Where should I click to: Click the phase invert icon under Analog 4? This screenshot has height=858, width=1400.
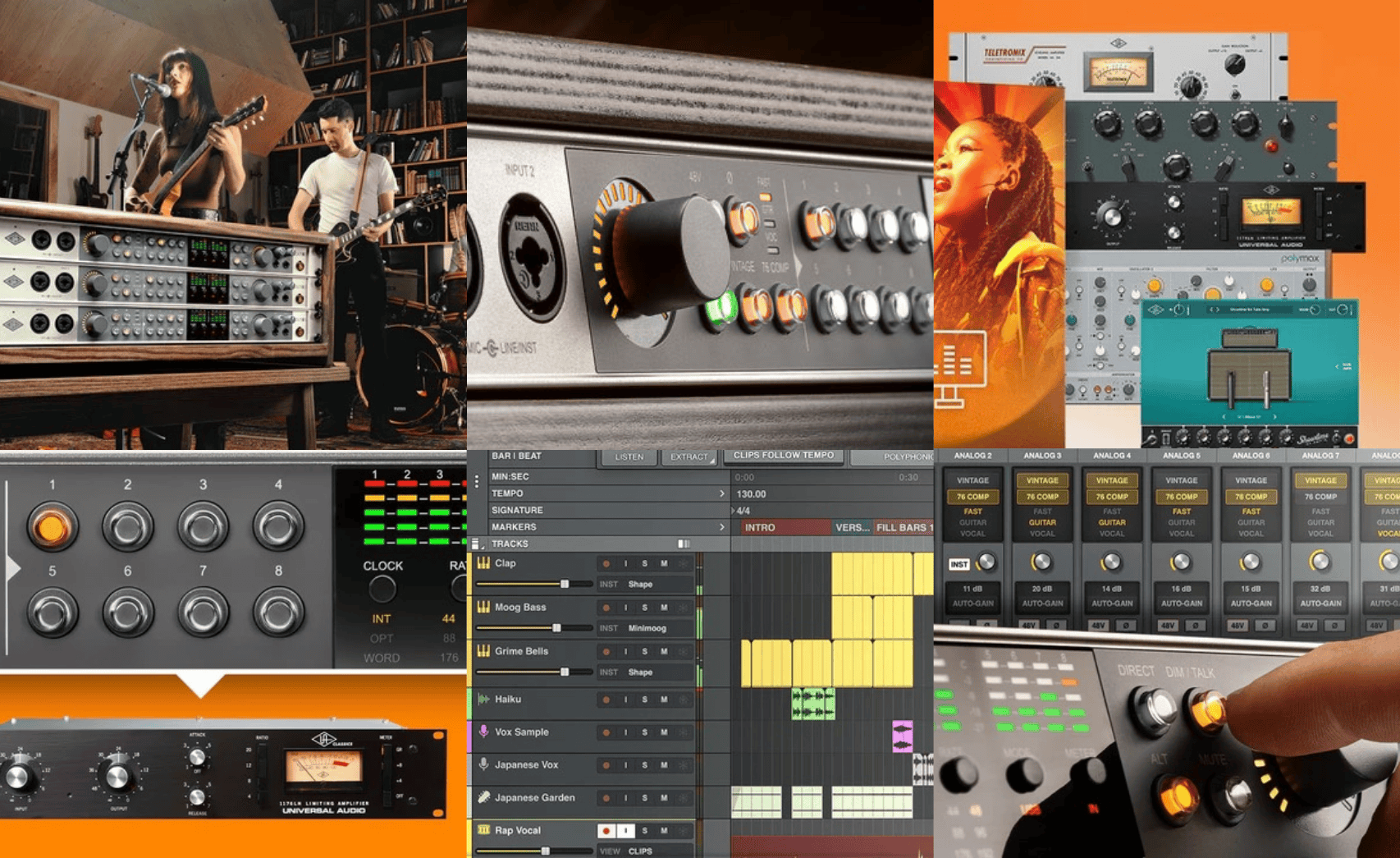pos(1126,626)
